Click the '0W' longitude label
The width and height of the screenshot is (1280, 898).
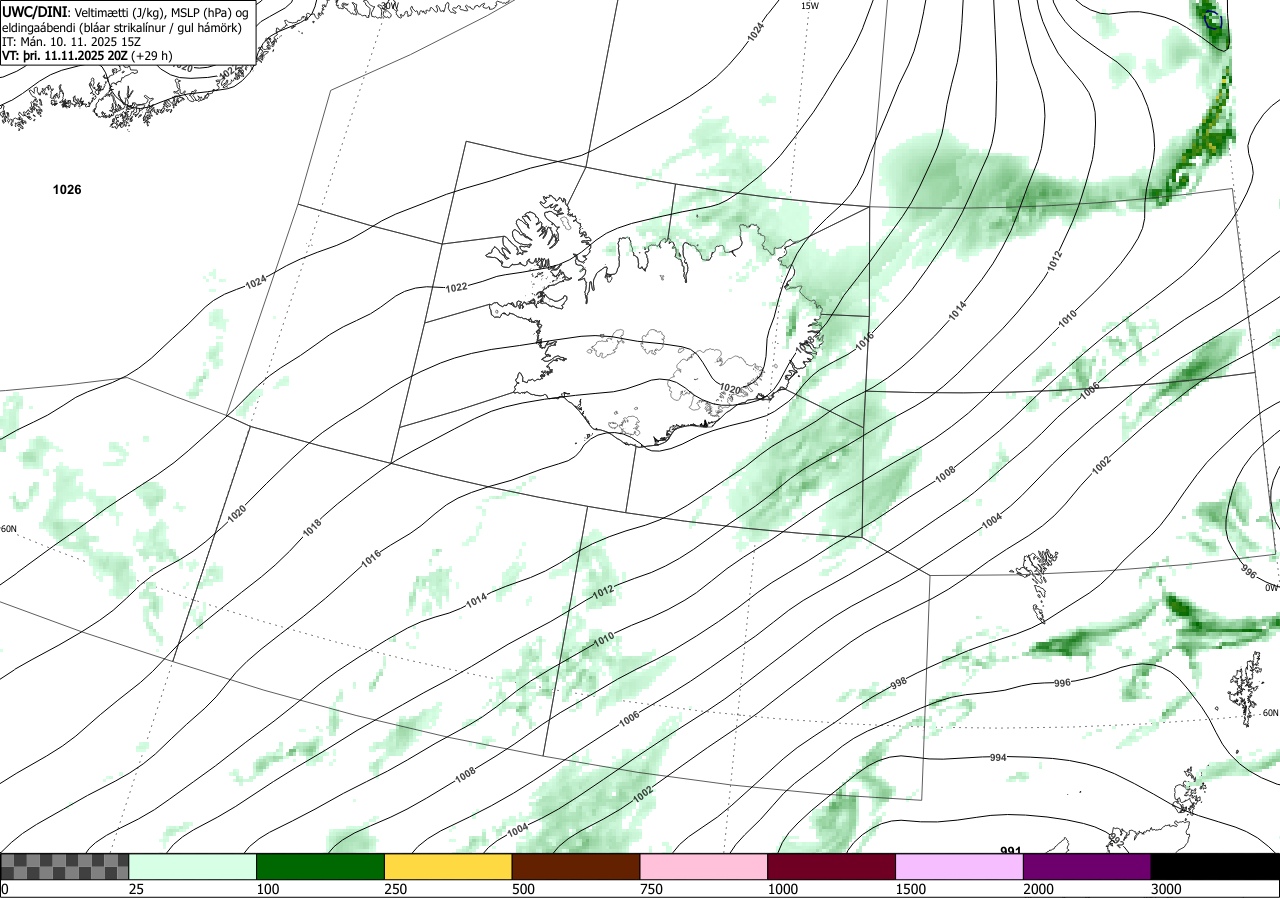coord(1271,588)
